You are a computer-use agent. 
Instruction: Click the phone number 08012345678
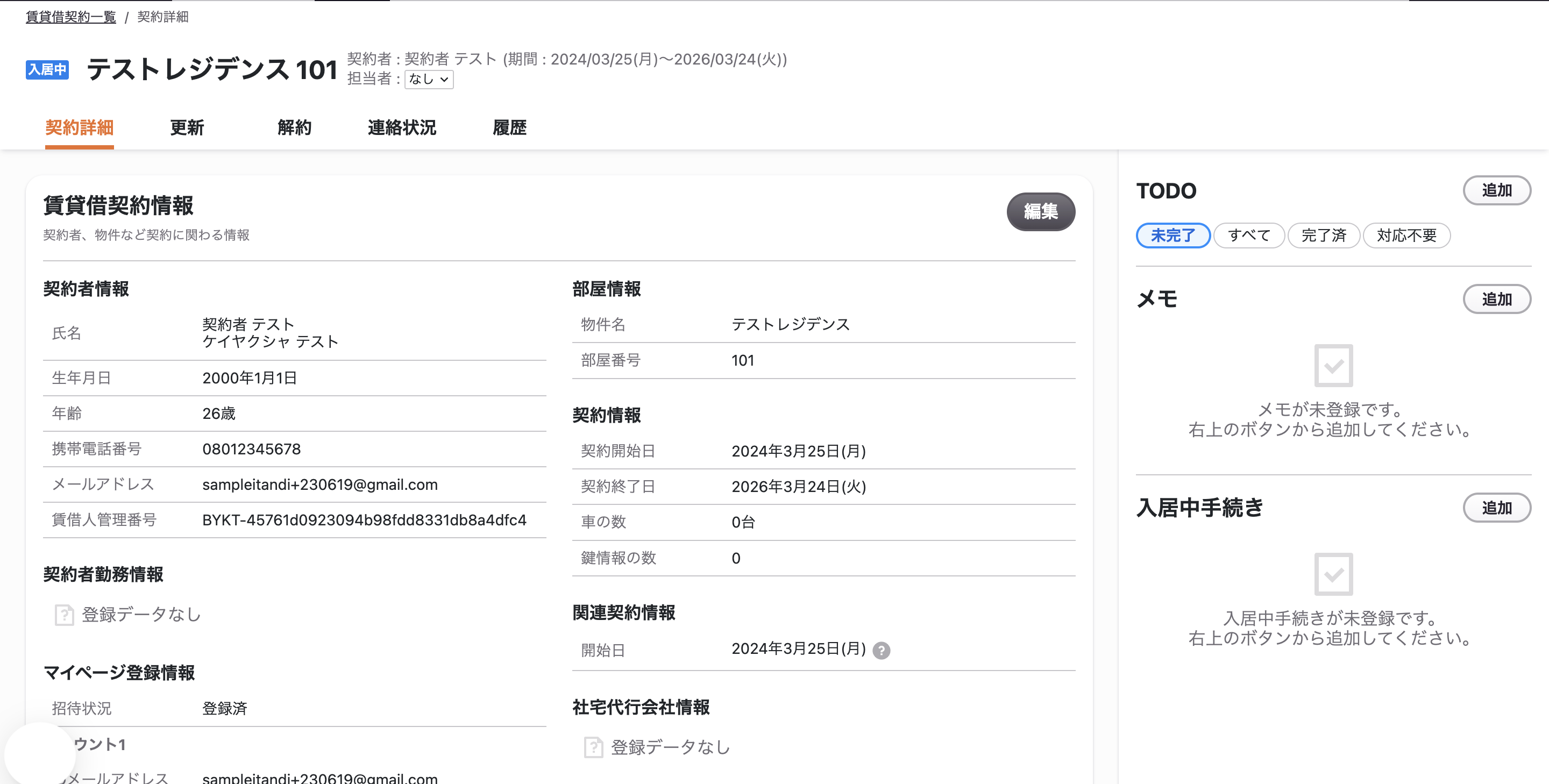coord(251,449)
